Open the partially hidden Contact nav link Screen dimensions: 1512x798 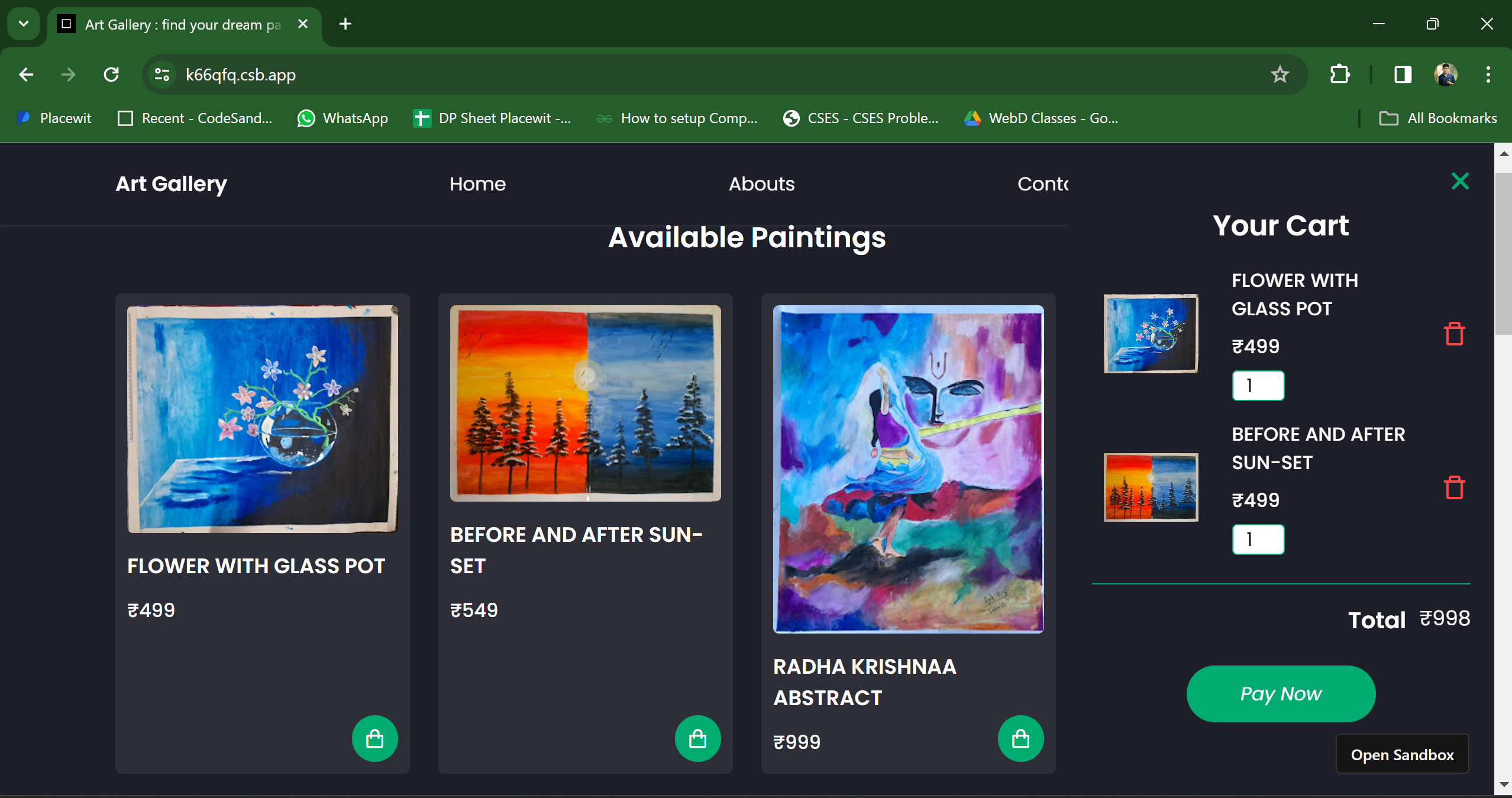point(1043,184)
